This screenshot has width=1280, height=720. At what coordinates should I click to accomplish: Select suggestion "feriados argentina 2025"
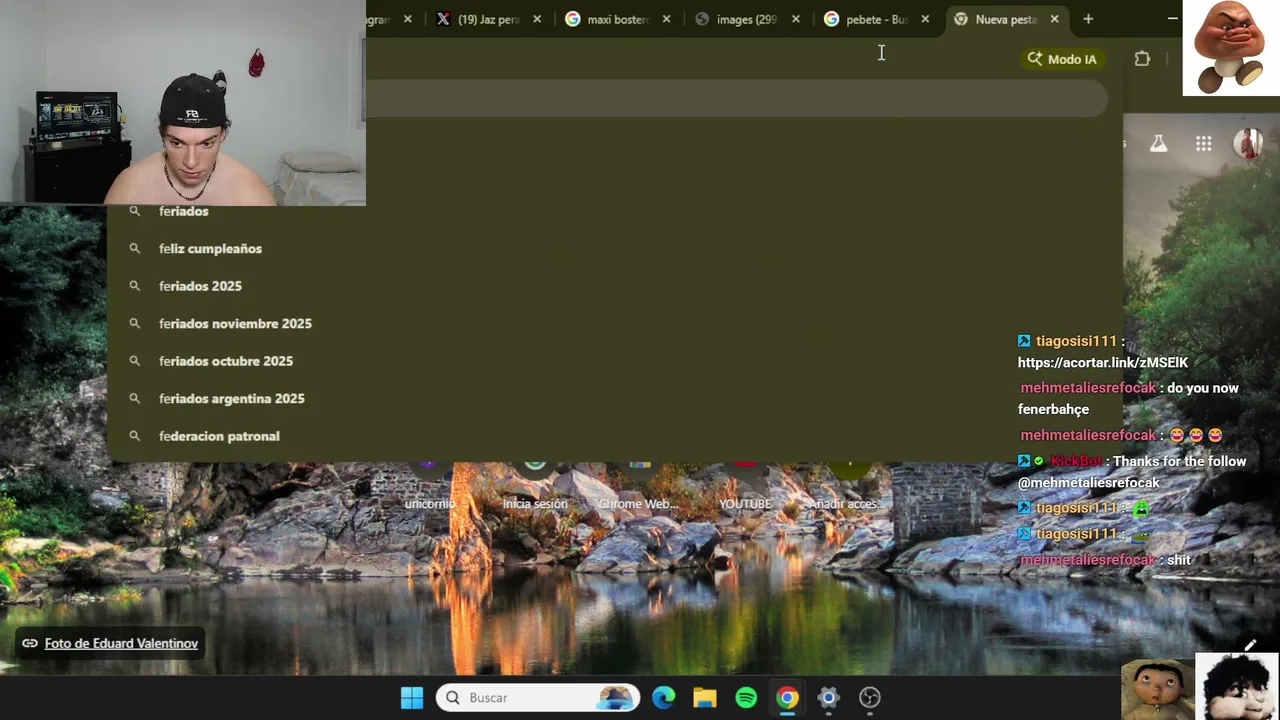614,399
